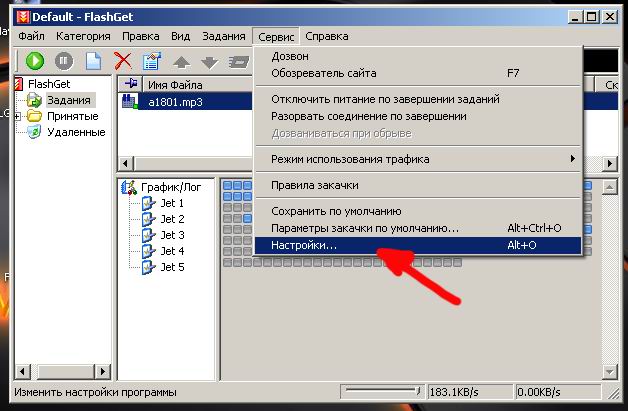This screenshot has height=411, width=628.
Task: Select Удаленные recycle folder
Action: pos(76,132)
